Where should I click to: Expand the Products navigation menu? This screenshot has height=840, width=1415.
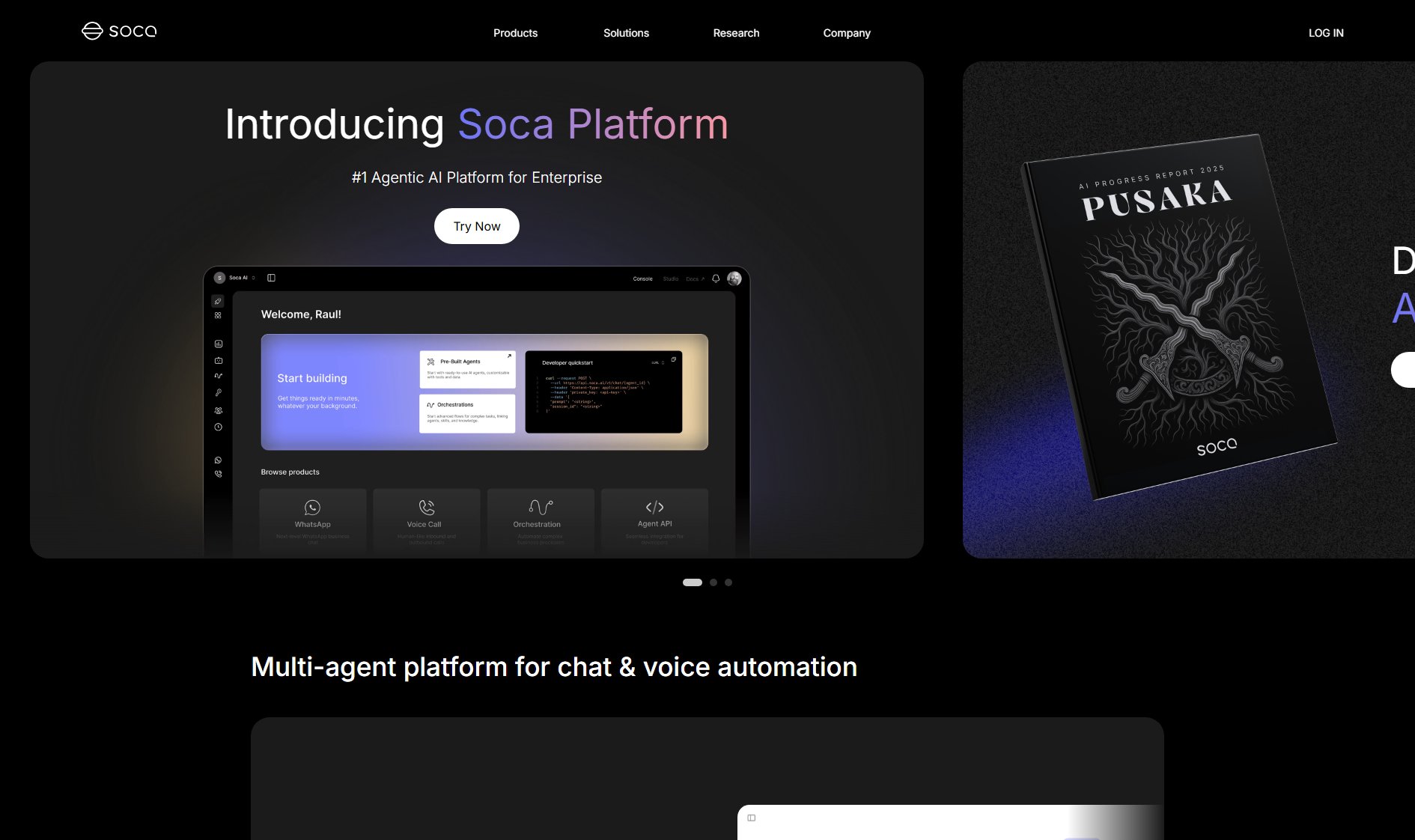pos(515,33)
